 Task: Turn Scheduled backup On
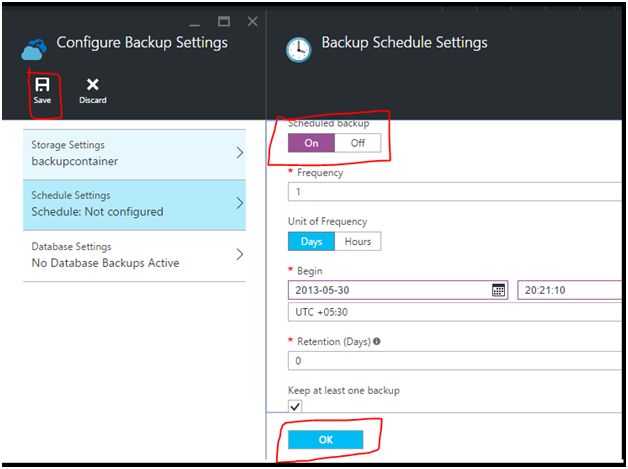click(x=311, y=142)
